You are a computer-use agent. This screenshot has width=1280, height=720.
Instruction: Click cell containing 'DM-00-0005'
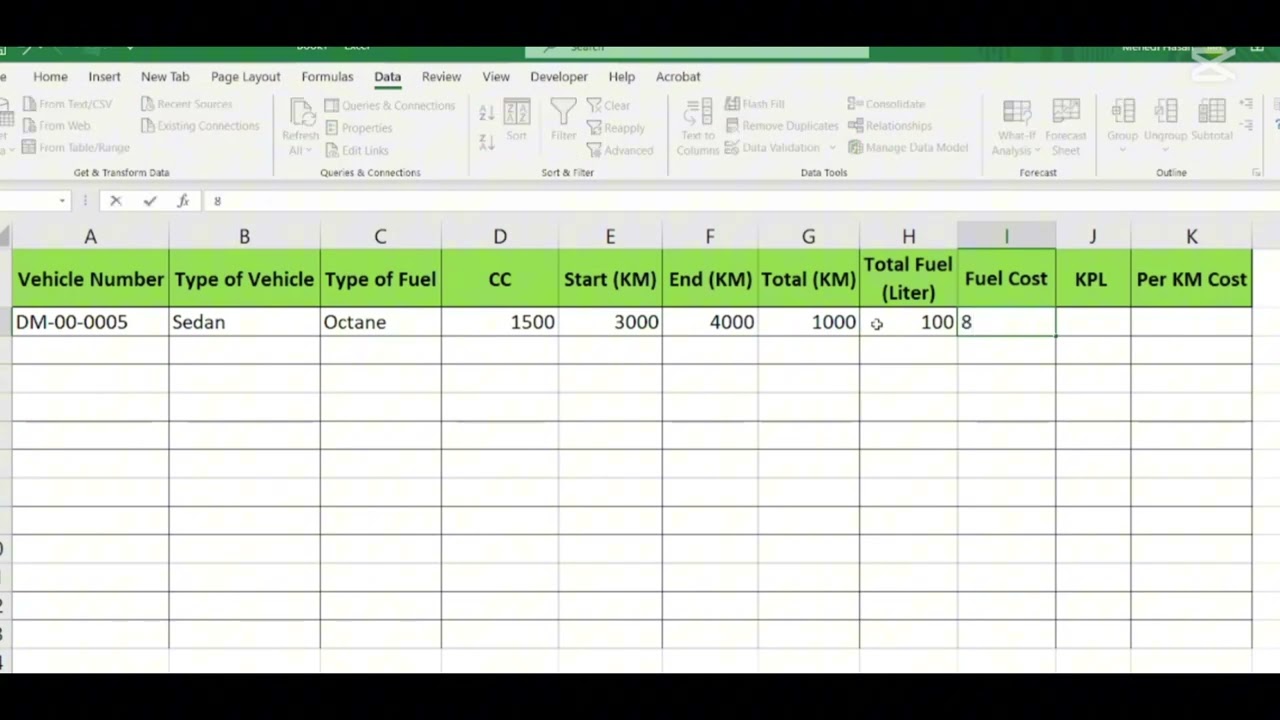(90, 322)
